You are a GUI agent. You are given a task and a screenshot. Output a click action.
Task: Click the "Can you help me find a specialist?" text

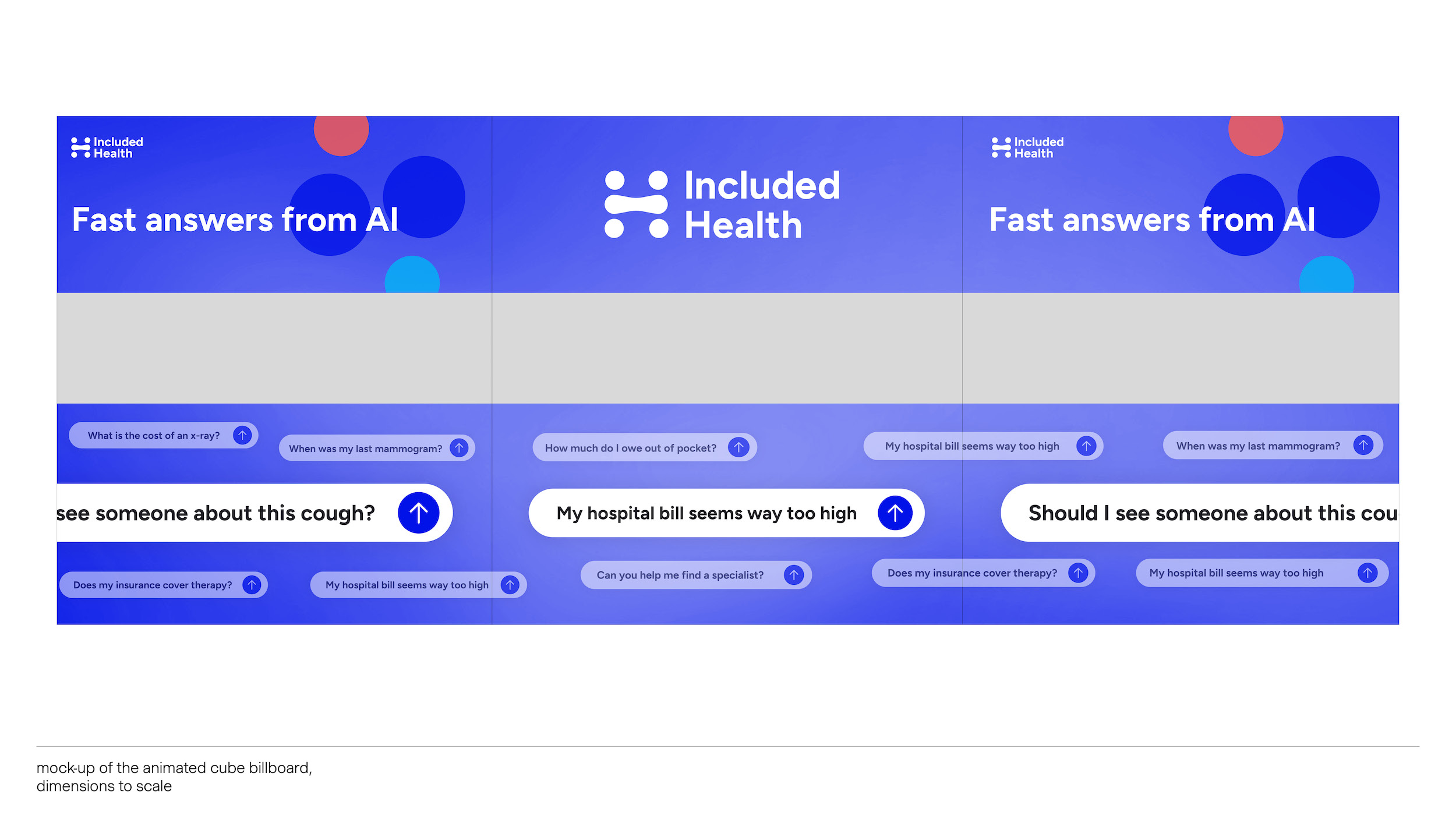(x=680, y=576)
